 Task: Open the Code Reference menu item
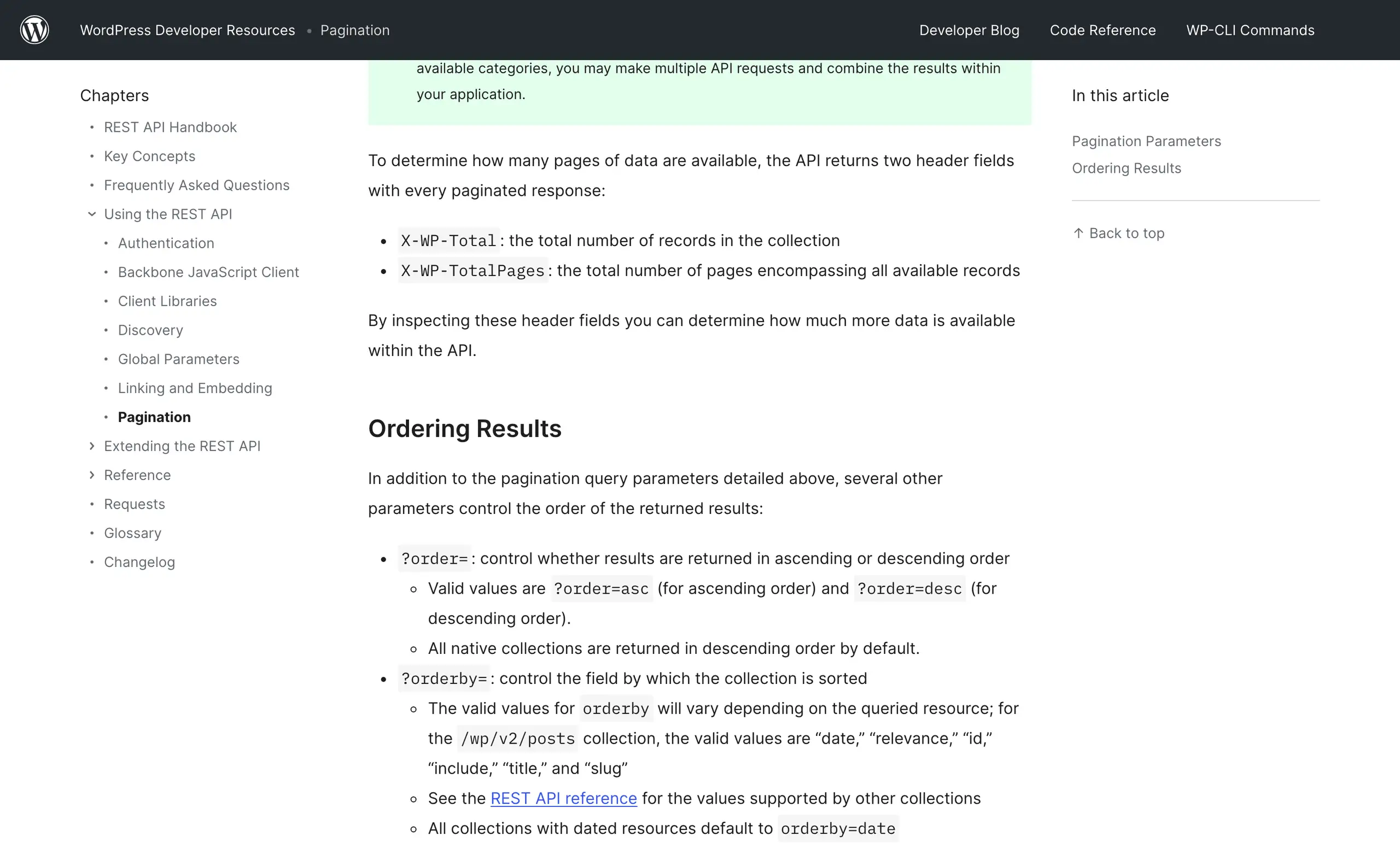click(1102, 30)
